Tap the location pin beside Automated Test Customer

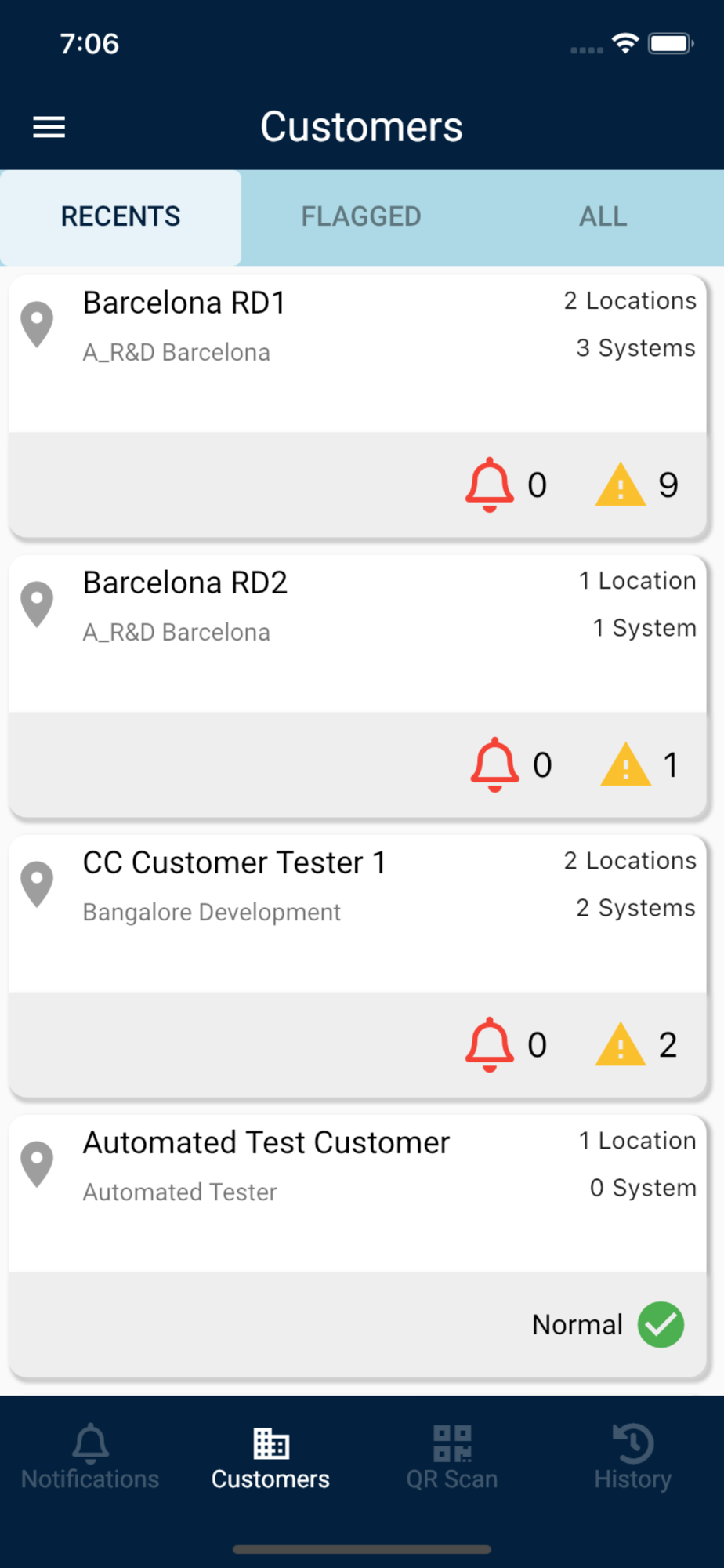point(37,1164)
